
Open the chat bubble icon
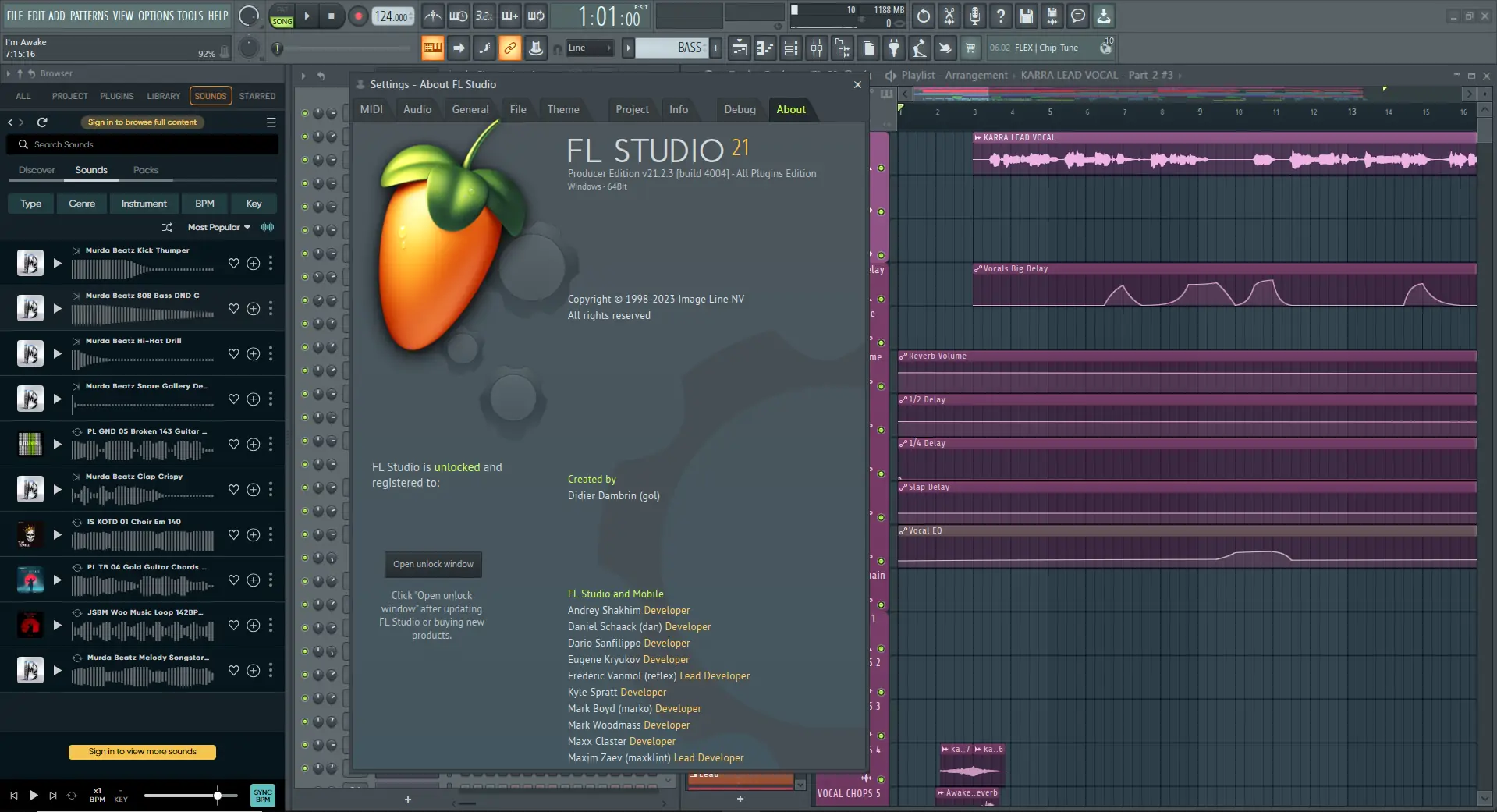pos(1078,16)
